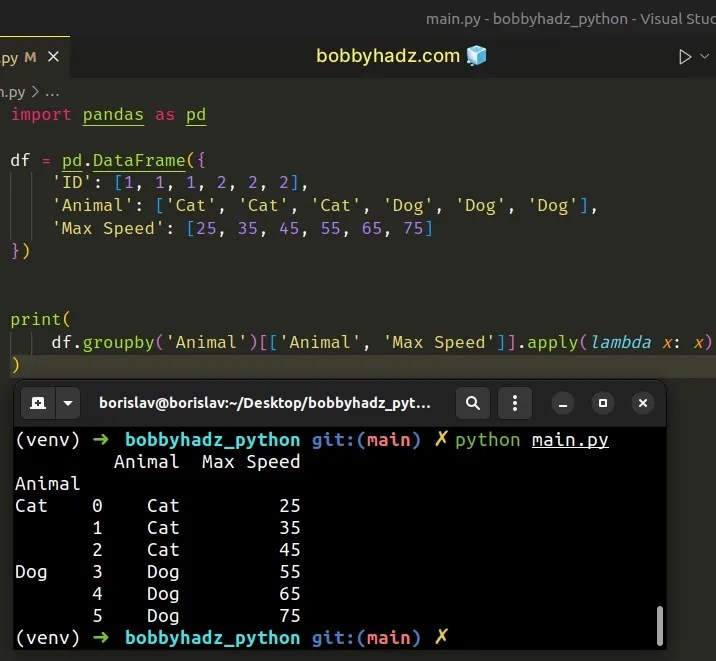Click the value 75 in terminal output
Screen dimensions: 716x661
(290, 616)
